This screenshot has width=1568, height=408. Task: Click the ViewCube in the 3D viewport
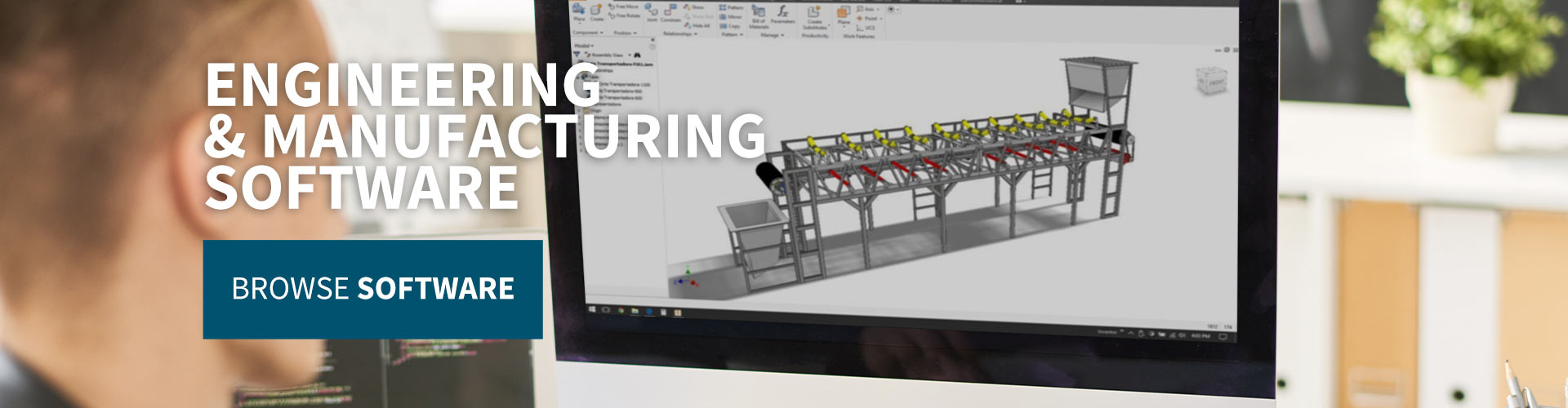pyautogui.click(x=1213, y=80)
